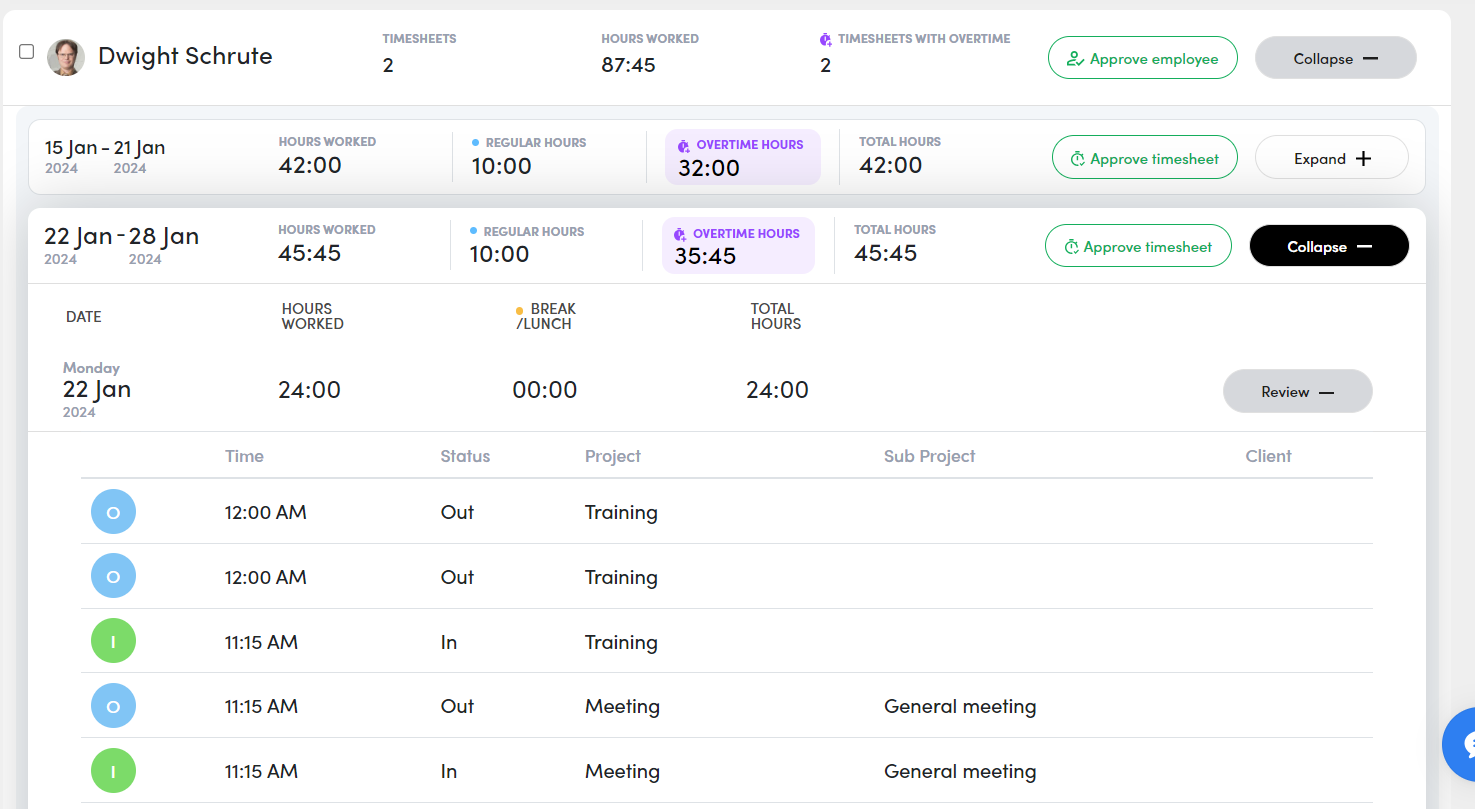Click Review for Monday 22 Jan
1475x809 pixels.
point(1298,391)
